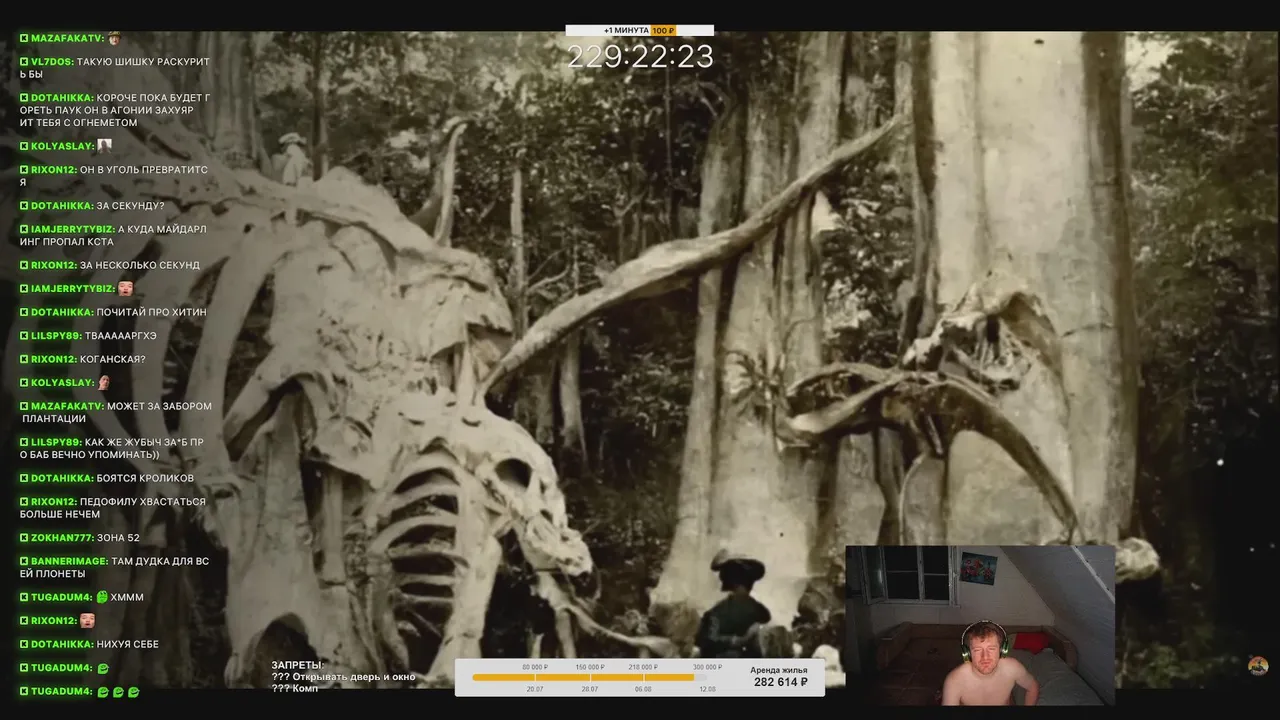1280x720 pixels.
Task: Click the Открывать дверь и окно line
Action: [x=343, y=677]
